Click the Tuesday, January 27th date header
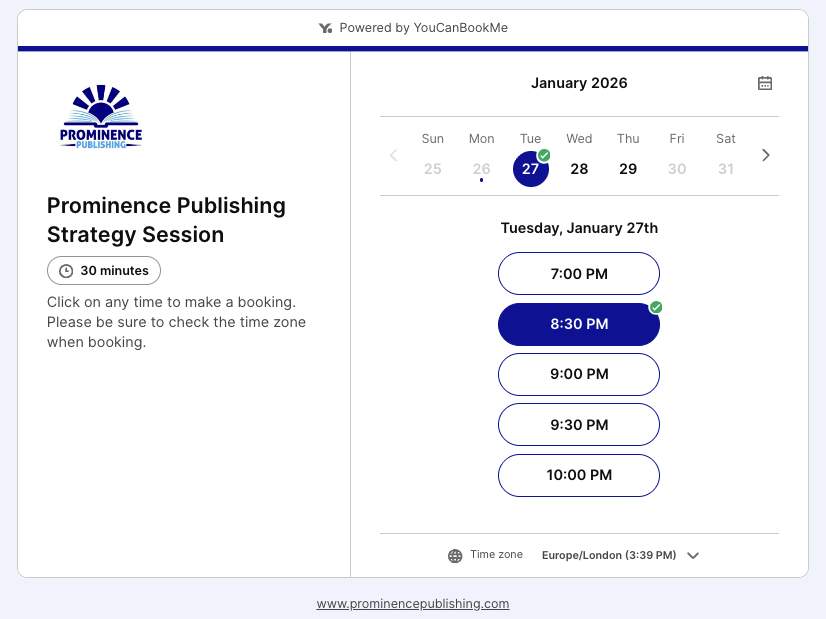826x619 pixels. pyautogui.click(x=579, y=228)
